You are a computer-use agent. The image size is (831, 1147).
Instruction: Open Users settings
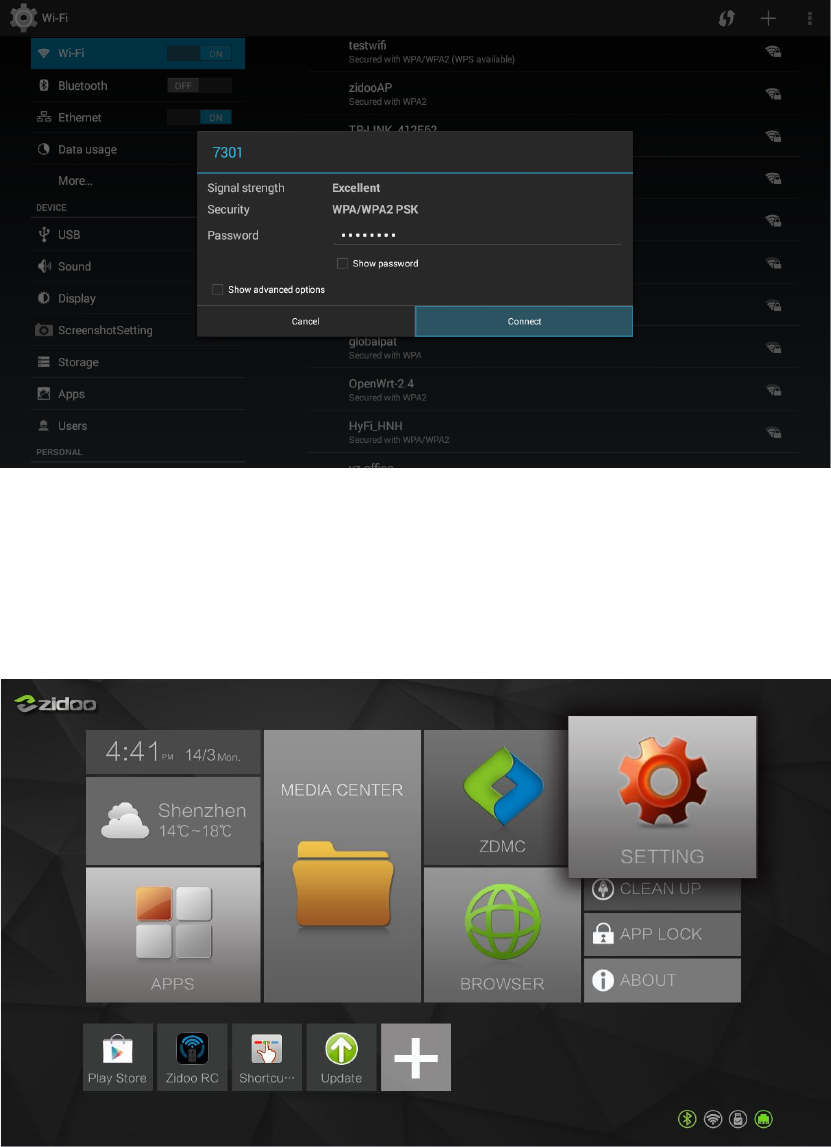[138, 426]
